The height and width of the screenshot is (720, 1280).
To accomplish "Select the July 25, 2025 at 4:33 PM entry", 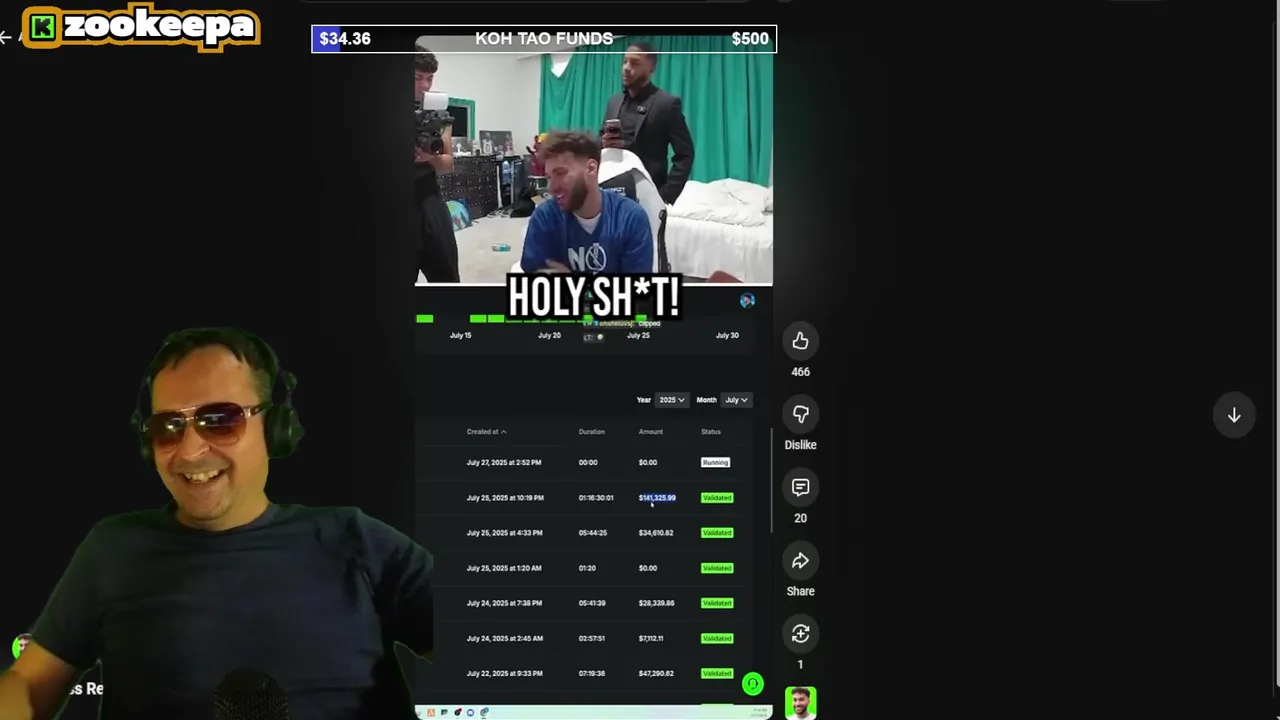I will 504,533.
